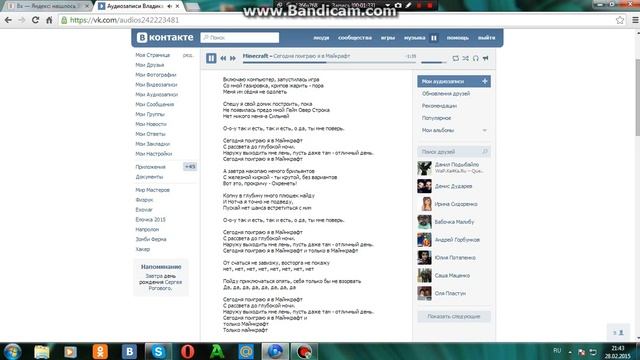Screen dimensions: 640x360
Task: Select friend Ирина Сидоренко
Action: pos(456,204)
